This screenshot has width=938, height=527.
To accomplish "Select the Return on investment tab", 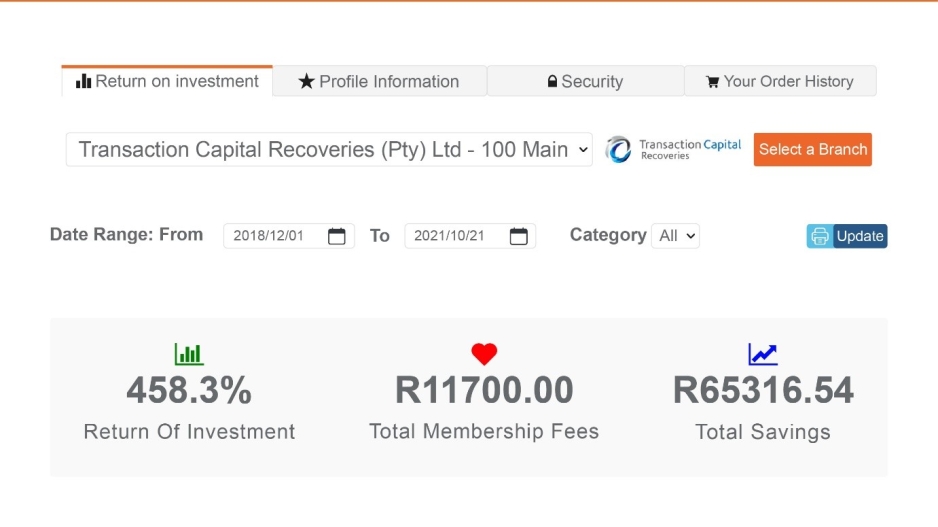I will click(x=168, y=82).
